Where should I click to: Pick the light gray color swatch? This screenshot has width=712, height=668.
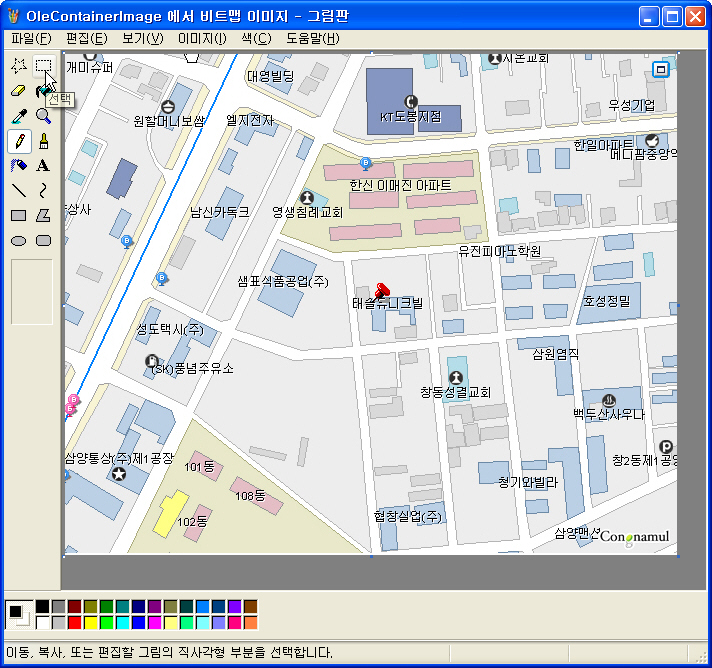point(59,623)
